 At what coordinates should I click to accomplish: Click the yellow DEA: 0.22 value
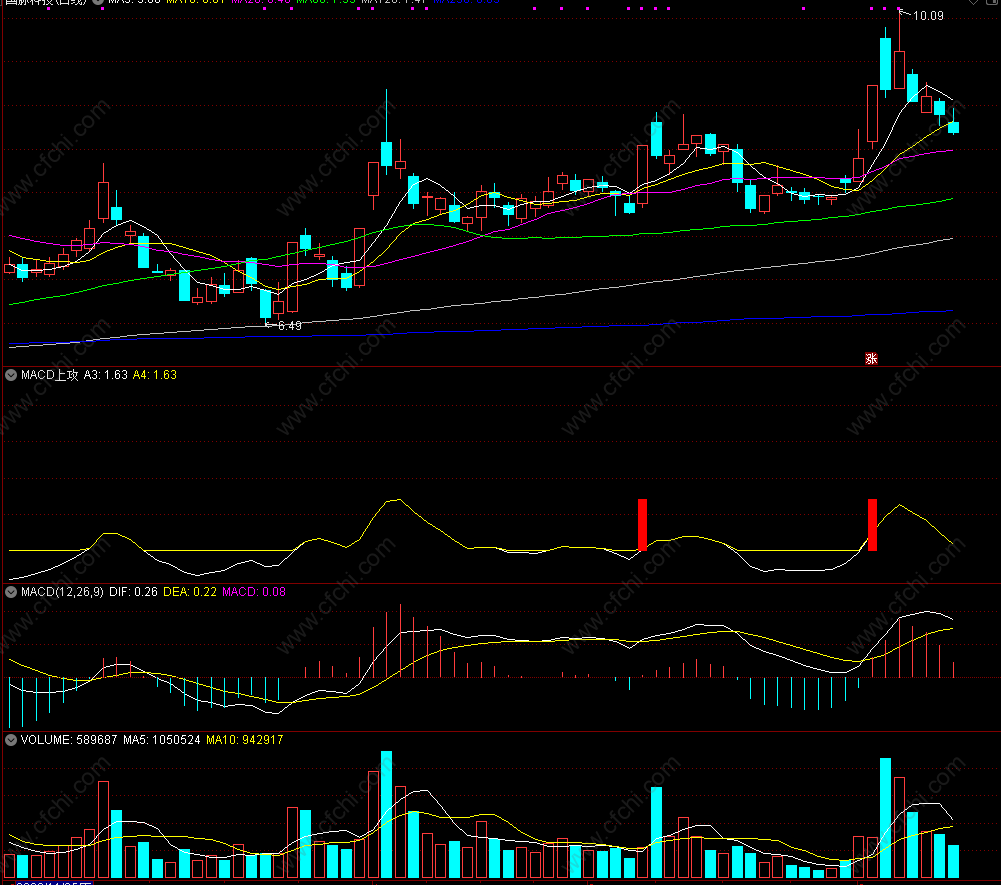pos(190,592)
